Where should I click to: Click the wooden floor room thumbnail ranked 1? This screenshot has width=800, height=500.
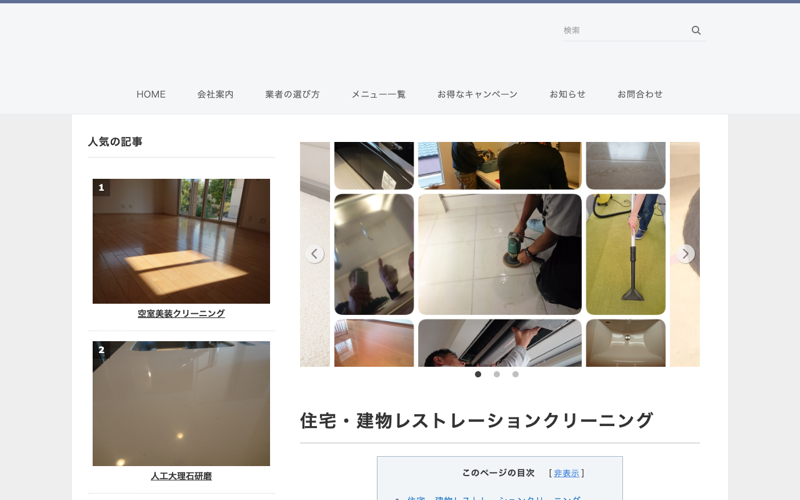point(181,241)
